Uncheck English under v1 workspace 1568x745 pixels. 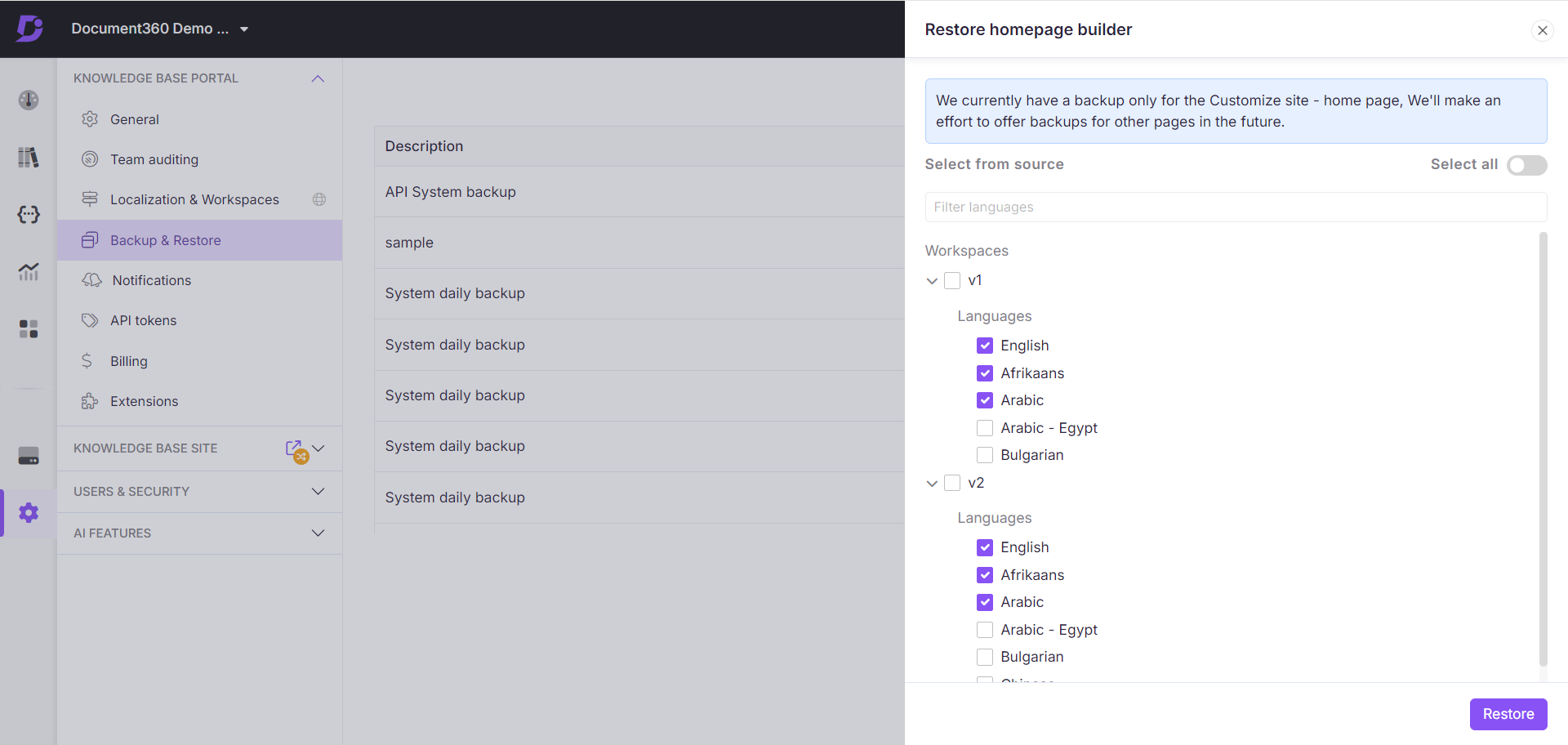[x=985, y=346]
